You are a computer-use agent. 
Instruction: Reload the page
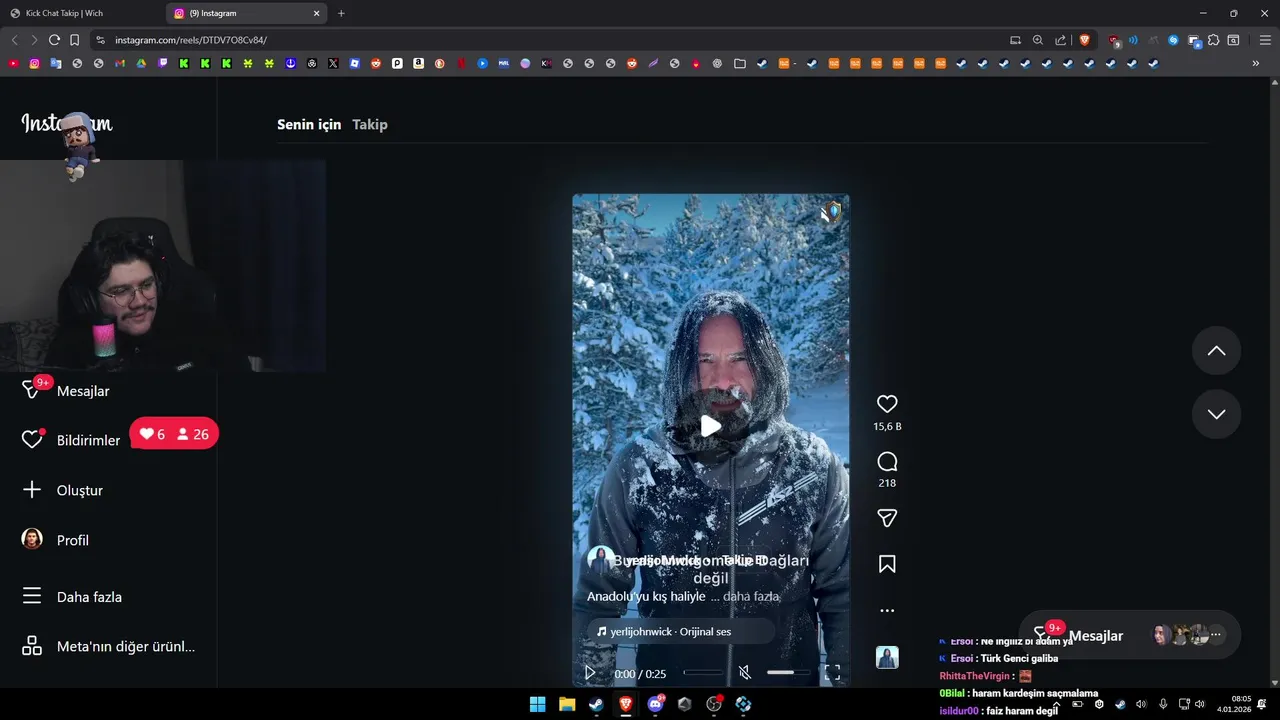[54, 40]
